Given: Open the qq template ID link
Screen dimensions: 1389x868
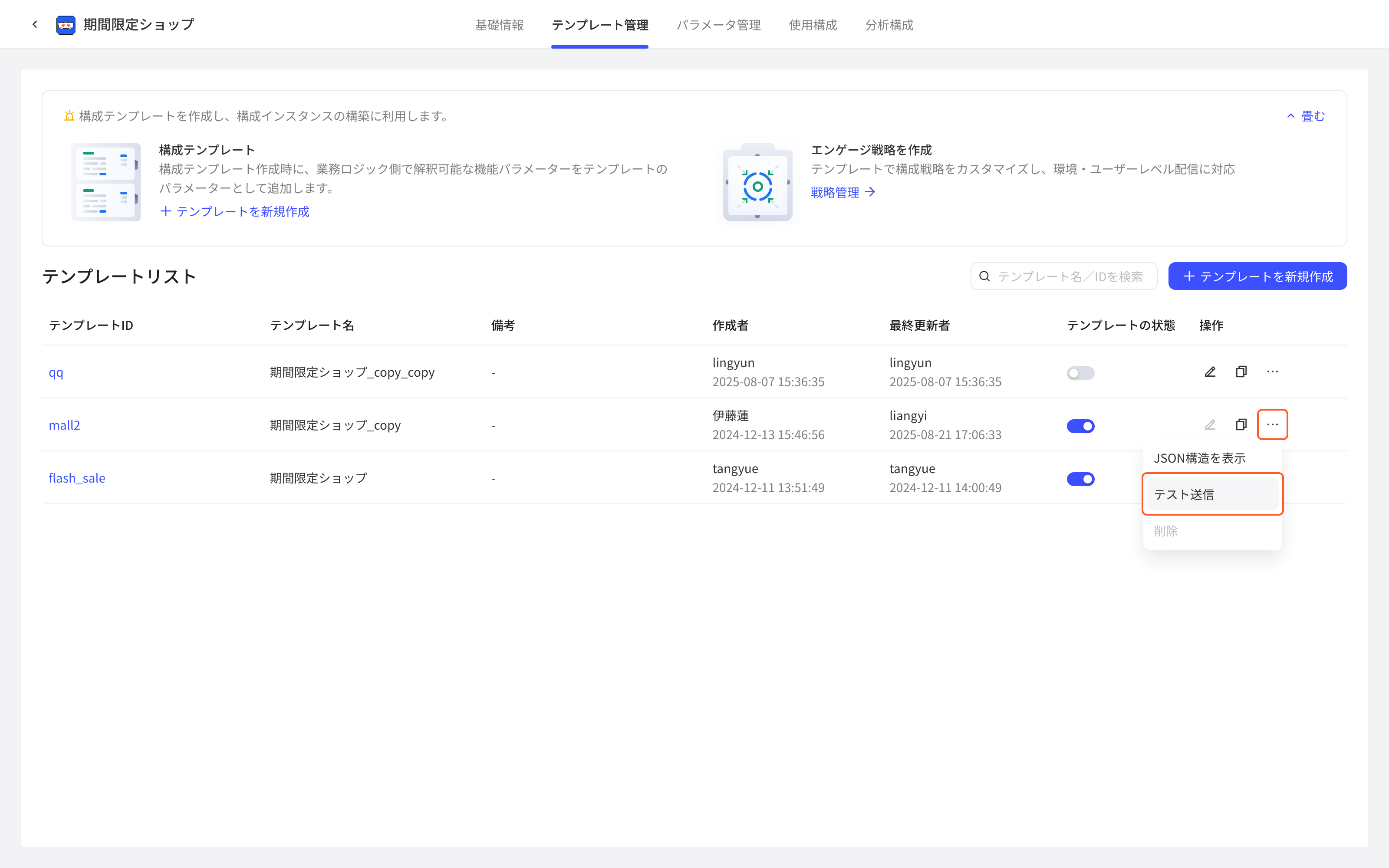Looking at the screenshot, I should (x=56, y=372).
